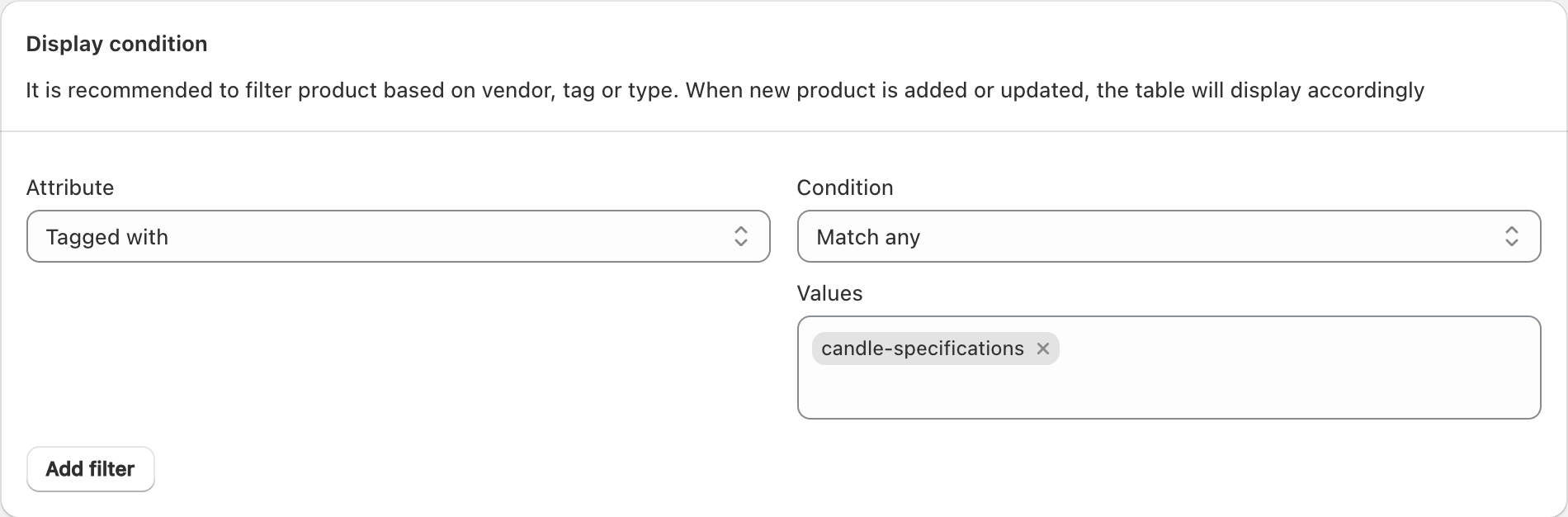1568x517 pixels.
Task: Click the Condition field label
Action: (x=845, y=187)
